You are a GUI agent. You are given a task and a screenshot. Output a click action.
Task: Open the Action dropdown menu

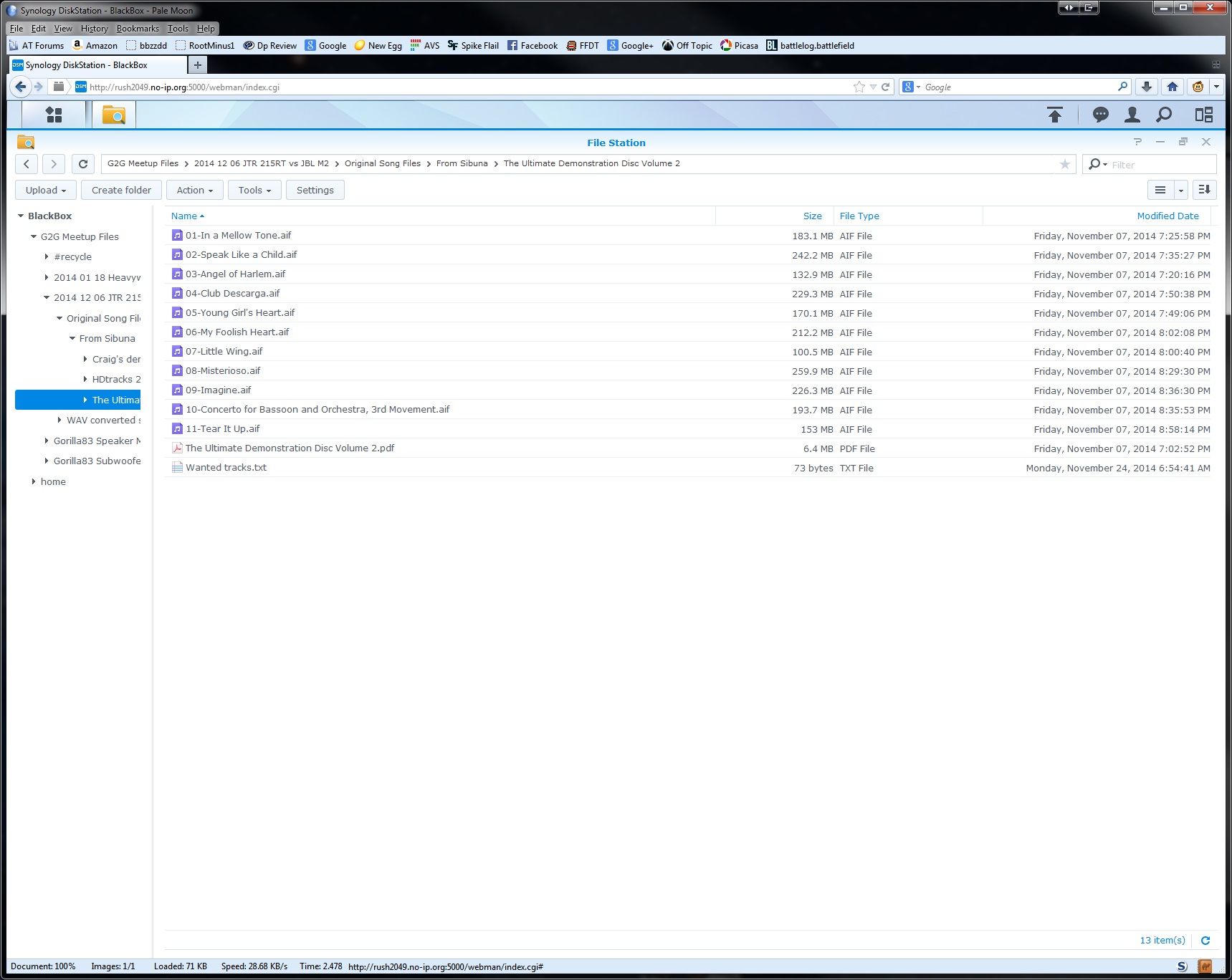click(x=194, y=190)
